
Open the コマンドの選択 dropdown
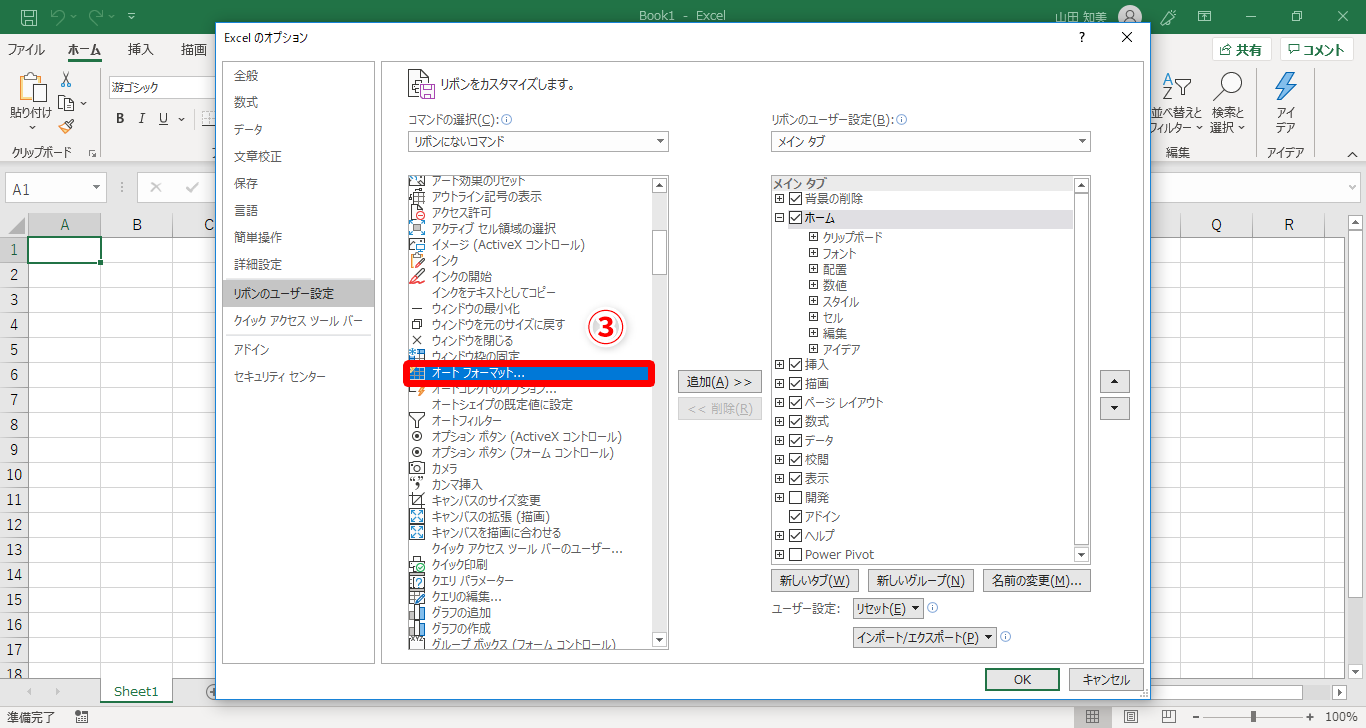click(538, 142)
